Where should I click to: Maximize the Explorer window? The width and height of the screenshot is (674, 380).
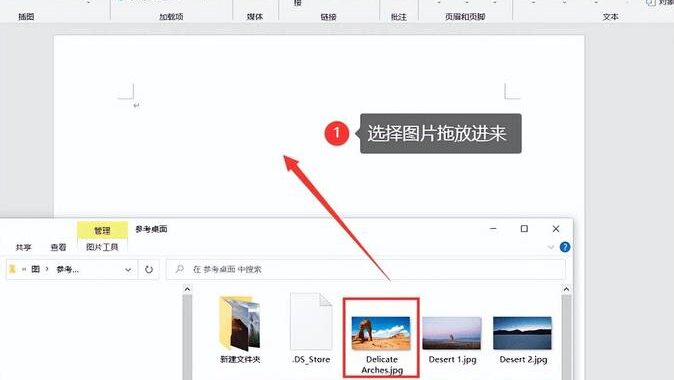click(x=524, y=229)
